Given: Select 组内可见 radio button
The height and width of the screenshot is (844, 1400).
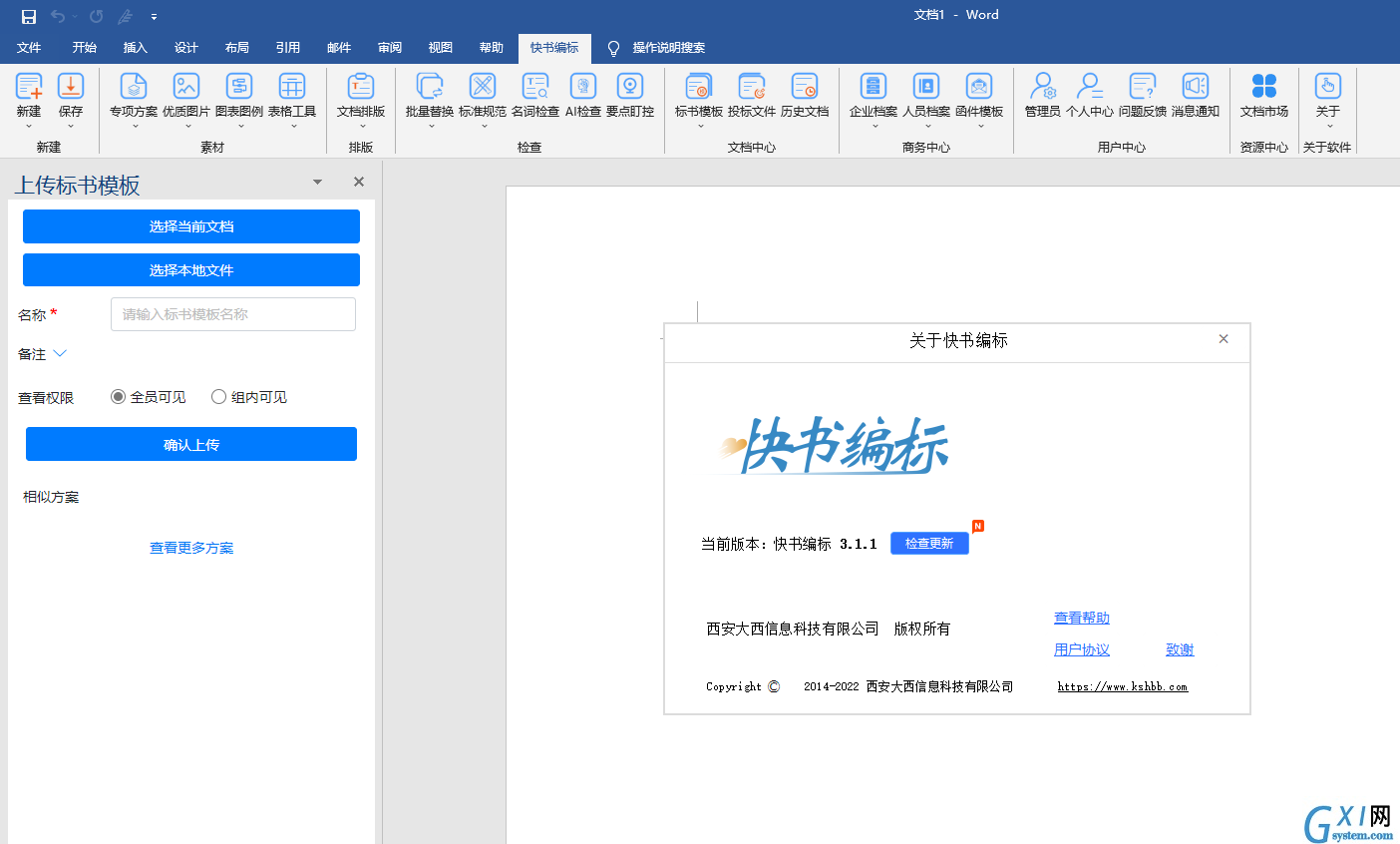Looking at the screenshot, I should tap(218, 397).
